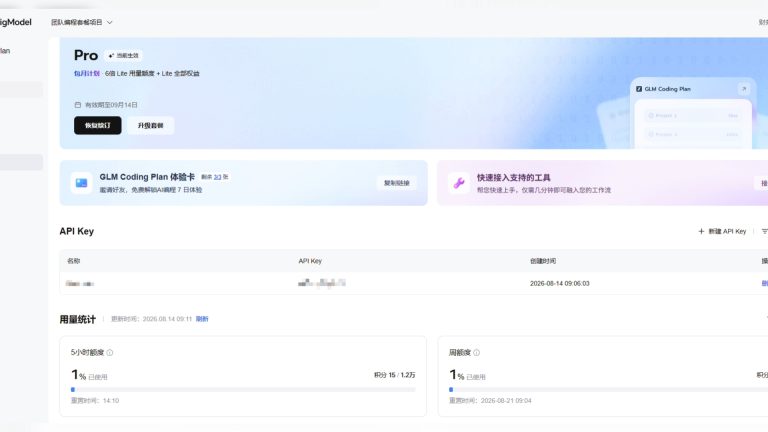This screenshot has height=432, width=768.
Task: Click the GLM Coding Plan 体验卡 title
Action: (x=147, y=177)
